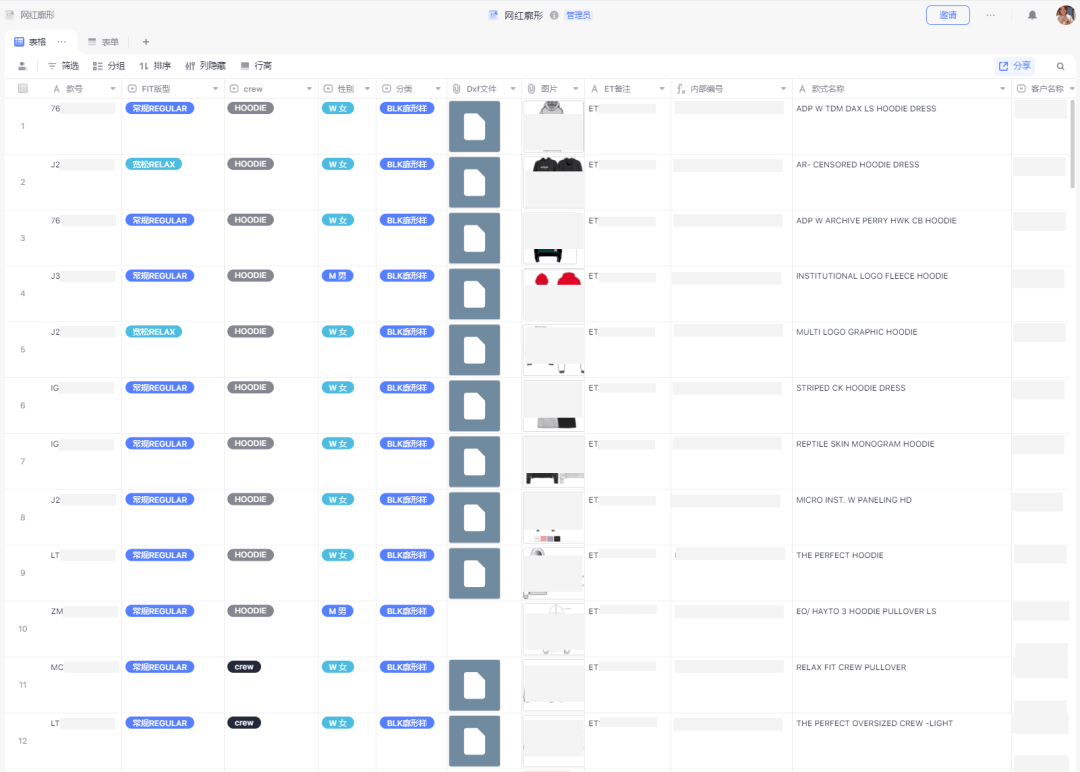
Task: Open the hide columns 列隐藏 option
Action: coord(205,66)
